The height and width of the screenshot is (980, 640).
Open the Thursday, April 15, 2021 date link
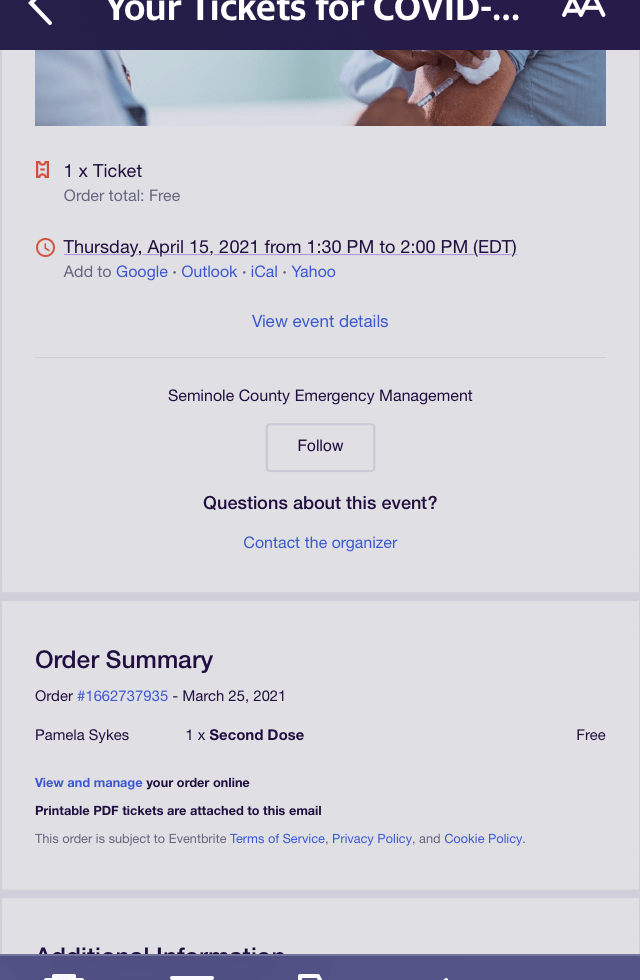point(290,247)
